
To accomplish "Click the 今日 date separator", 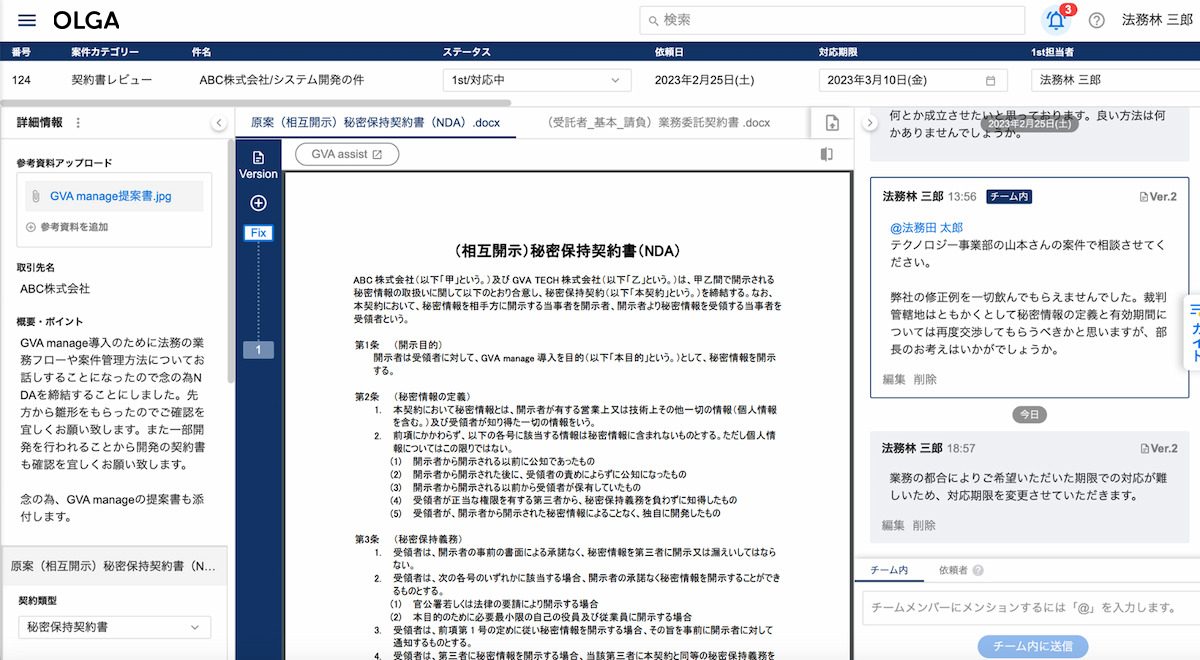I will pos(1029,414).
